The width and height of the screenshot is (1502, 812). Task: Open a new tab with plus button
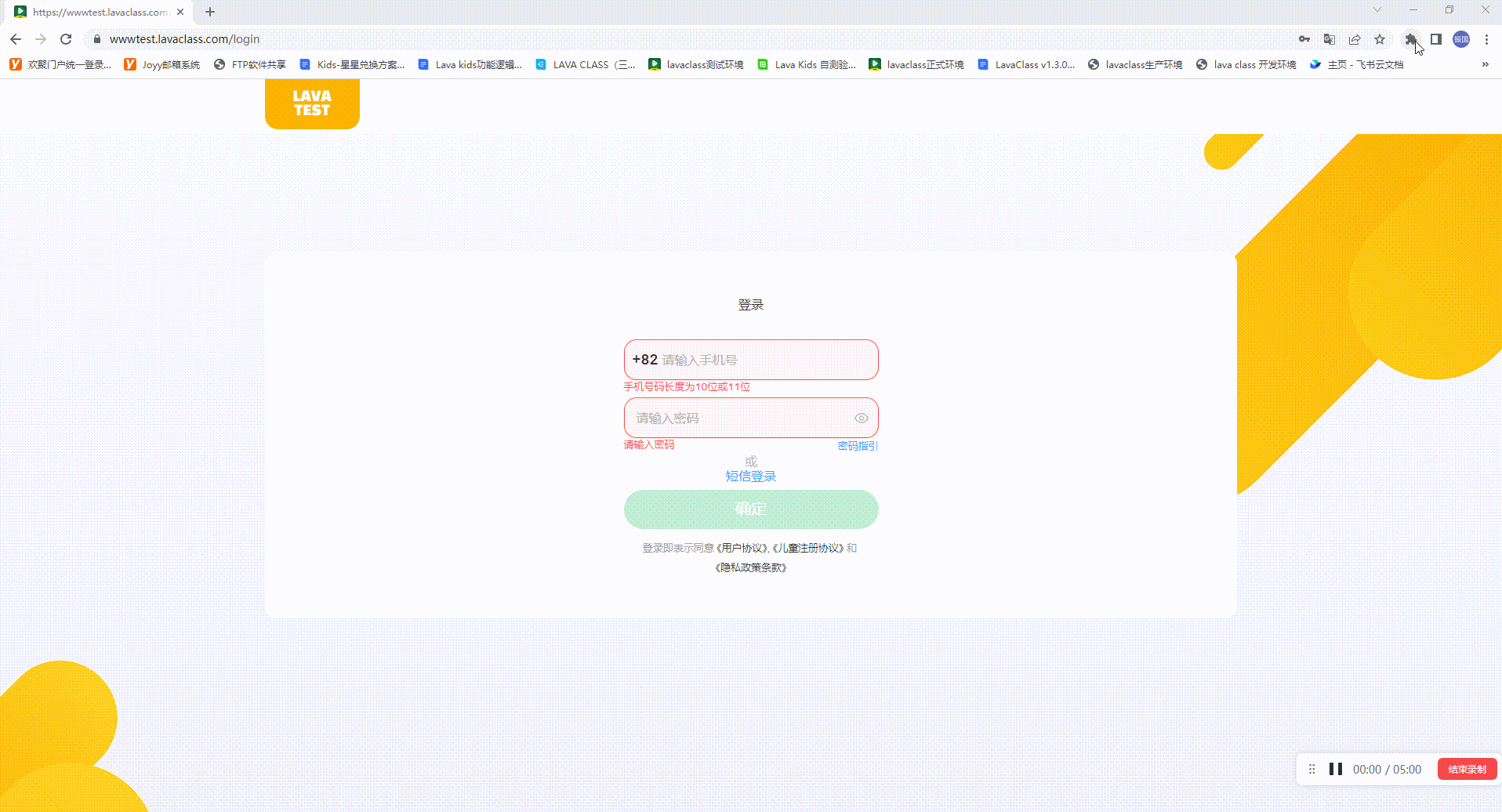tap(210, 12)
